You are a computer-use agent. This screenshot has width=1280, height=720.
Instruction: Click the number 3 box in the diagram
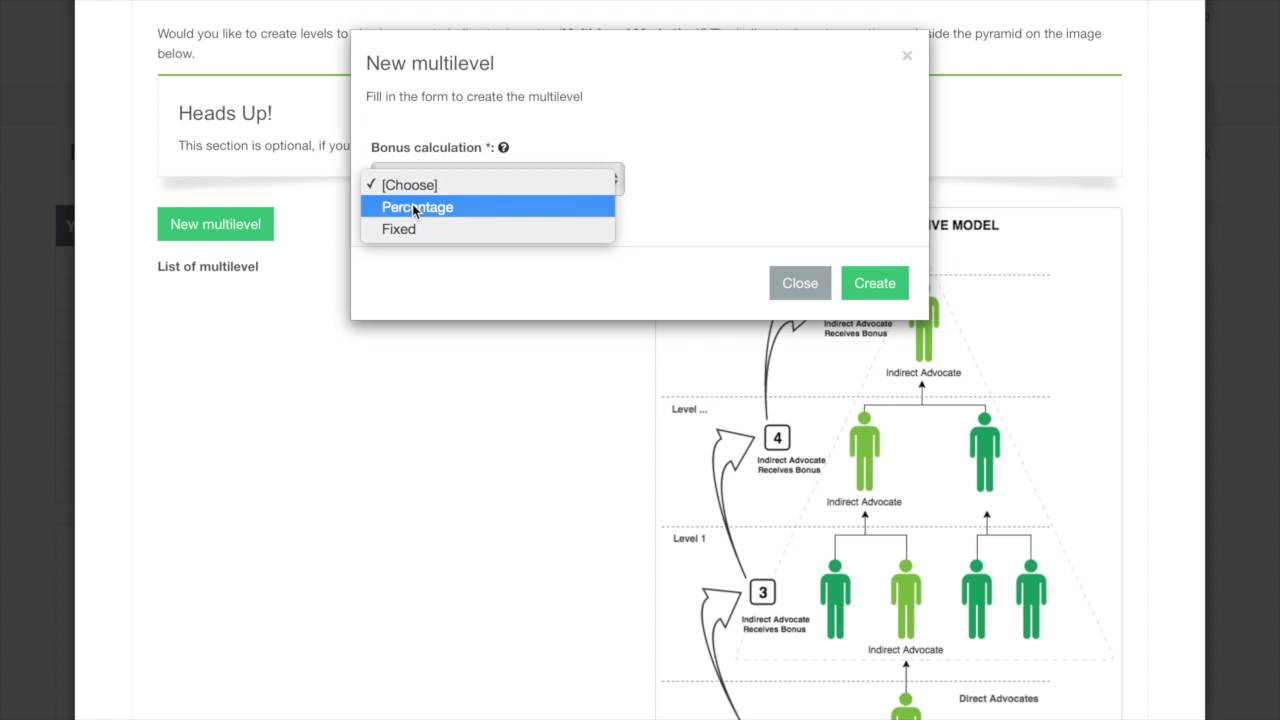pos(762,592)
